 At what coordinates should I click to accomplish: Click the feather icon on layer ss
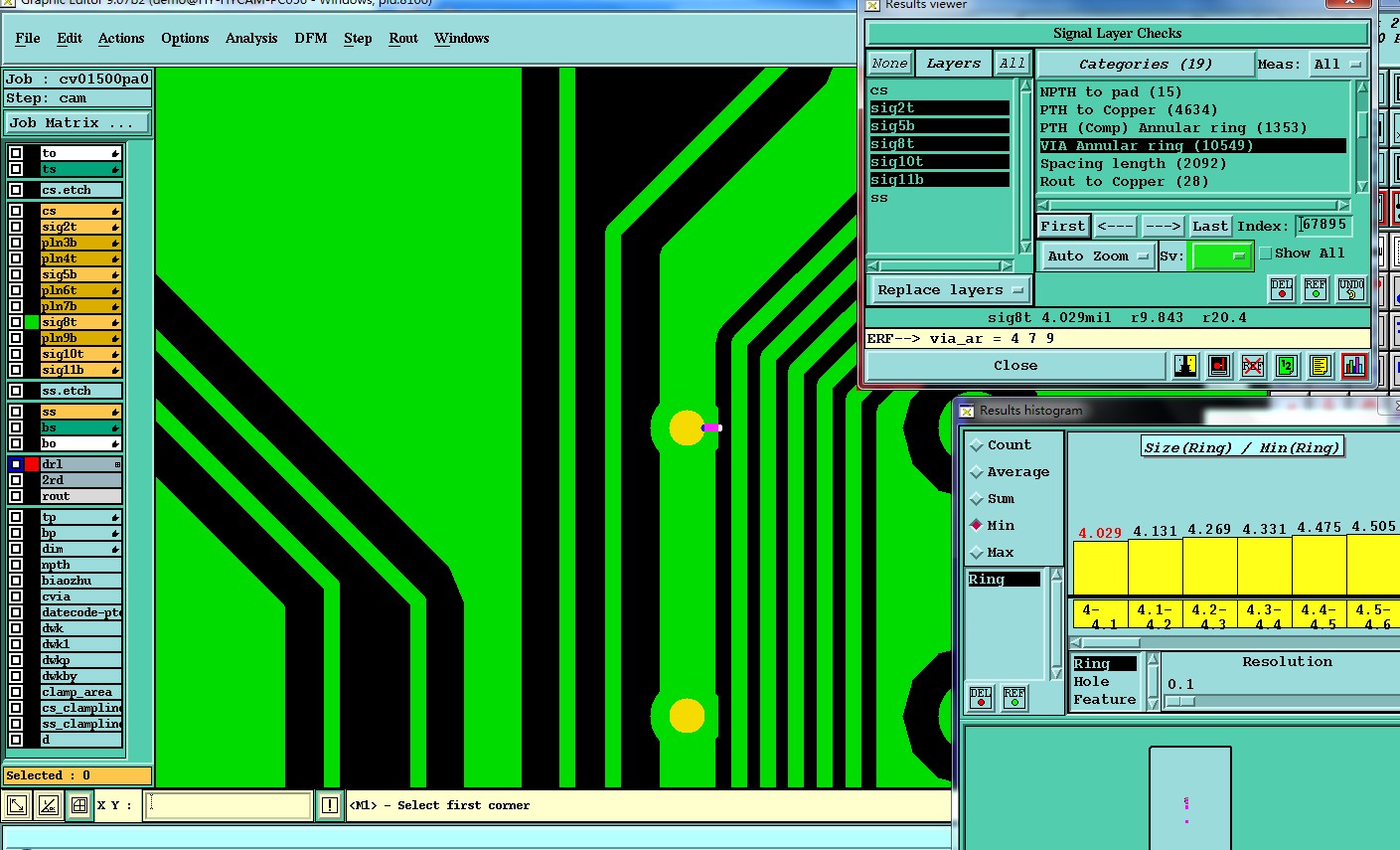pos(115,413)
